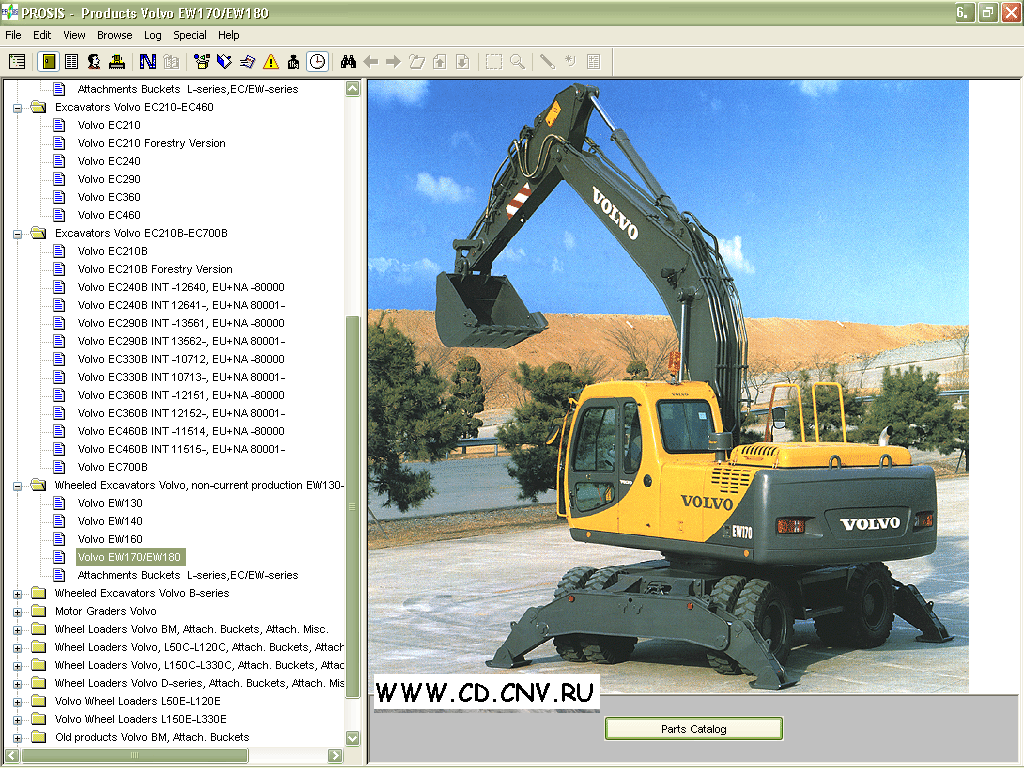Select Volvo EW170/EW180 tree item

129,557
